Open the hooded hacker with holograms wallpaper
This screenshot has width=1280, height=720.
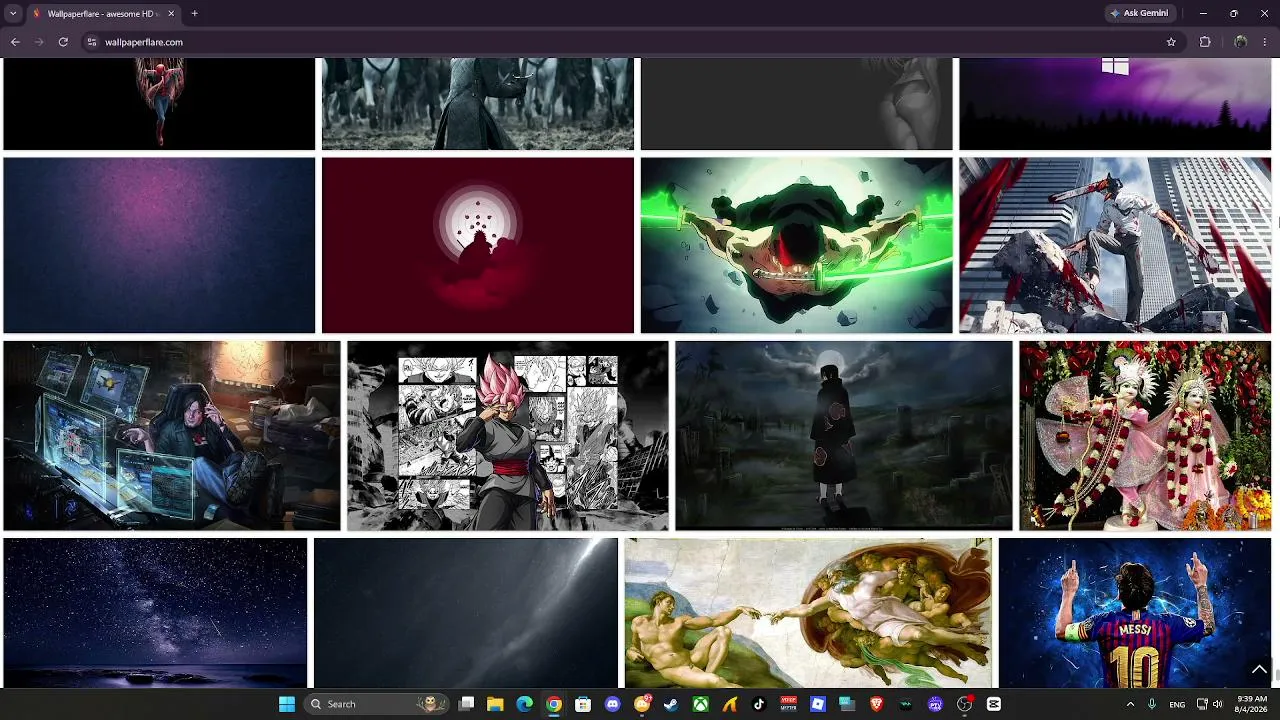[172, 436]
